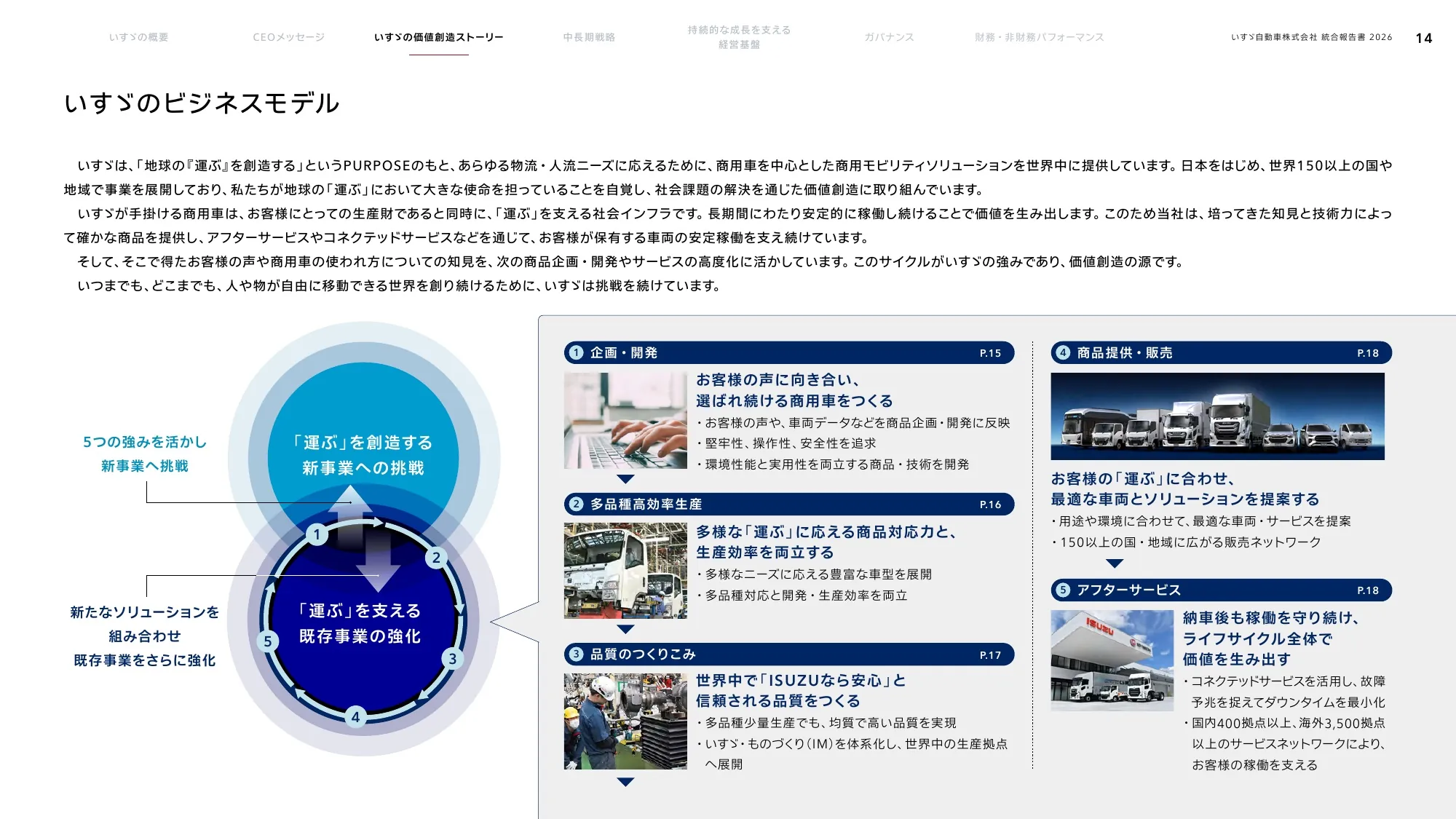Click the down arrow below 多品種高効率生産 section

pos(625,629)
